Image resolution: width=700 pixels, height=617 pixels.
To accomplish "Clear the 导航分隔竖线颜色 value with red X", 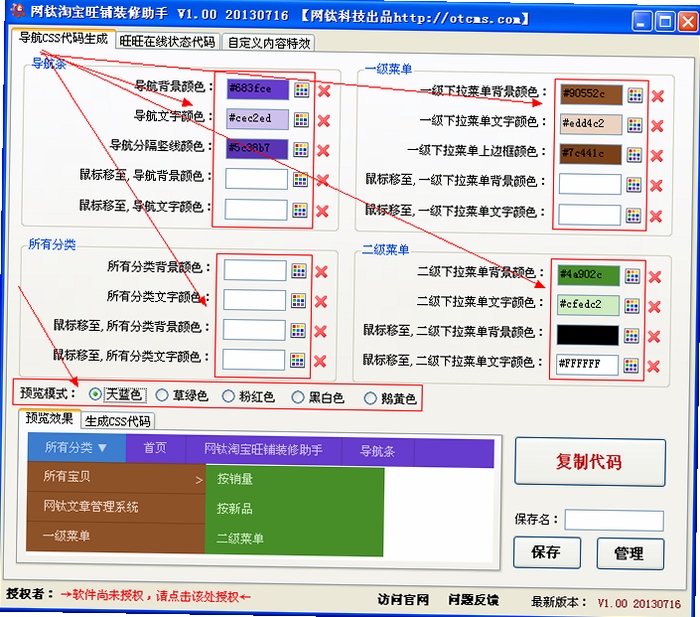I will (323, 150).
